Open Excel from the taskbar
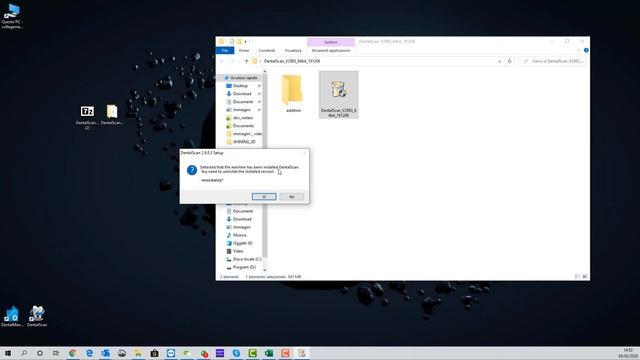640x360 pixels. pos(269,353)
